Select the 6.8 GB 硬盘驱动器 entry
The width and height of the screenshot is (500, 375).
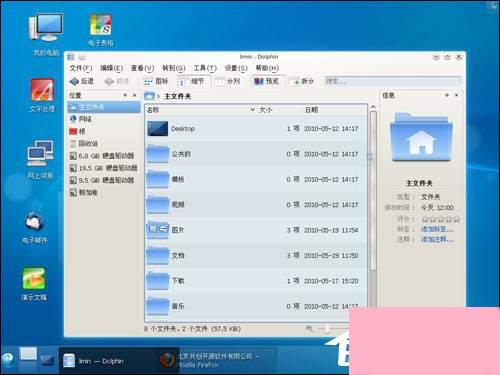click(x=104, y=156)
